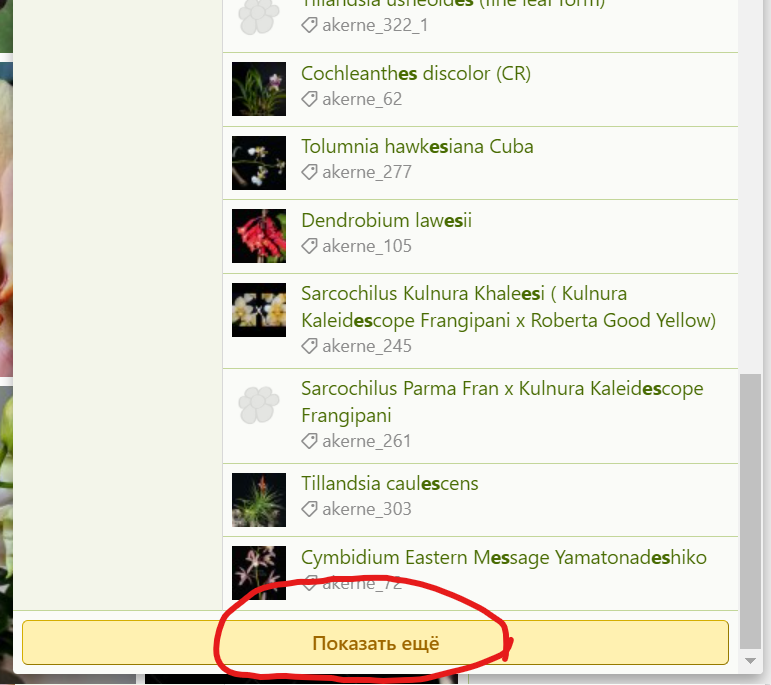Click placeholder flower icon for Sarcochilus Parma Fran

[x=259, y=405]
